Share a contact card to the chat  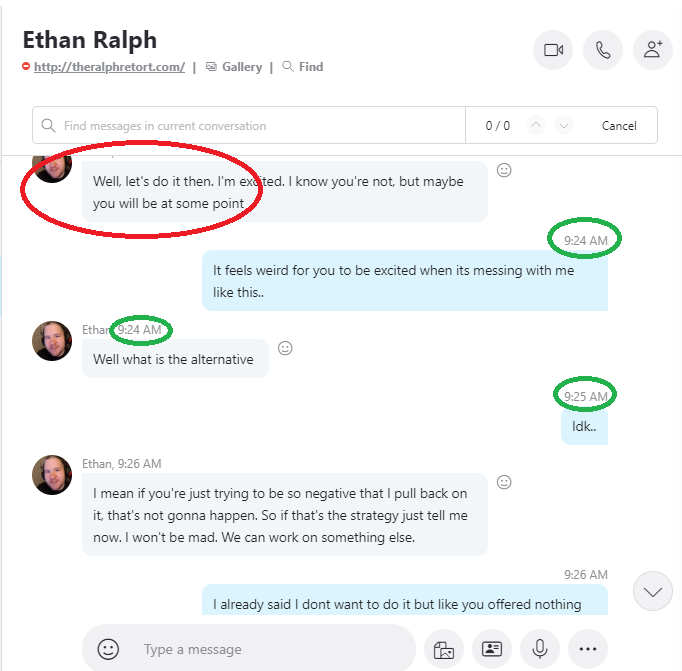tap(492, 649)
